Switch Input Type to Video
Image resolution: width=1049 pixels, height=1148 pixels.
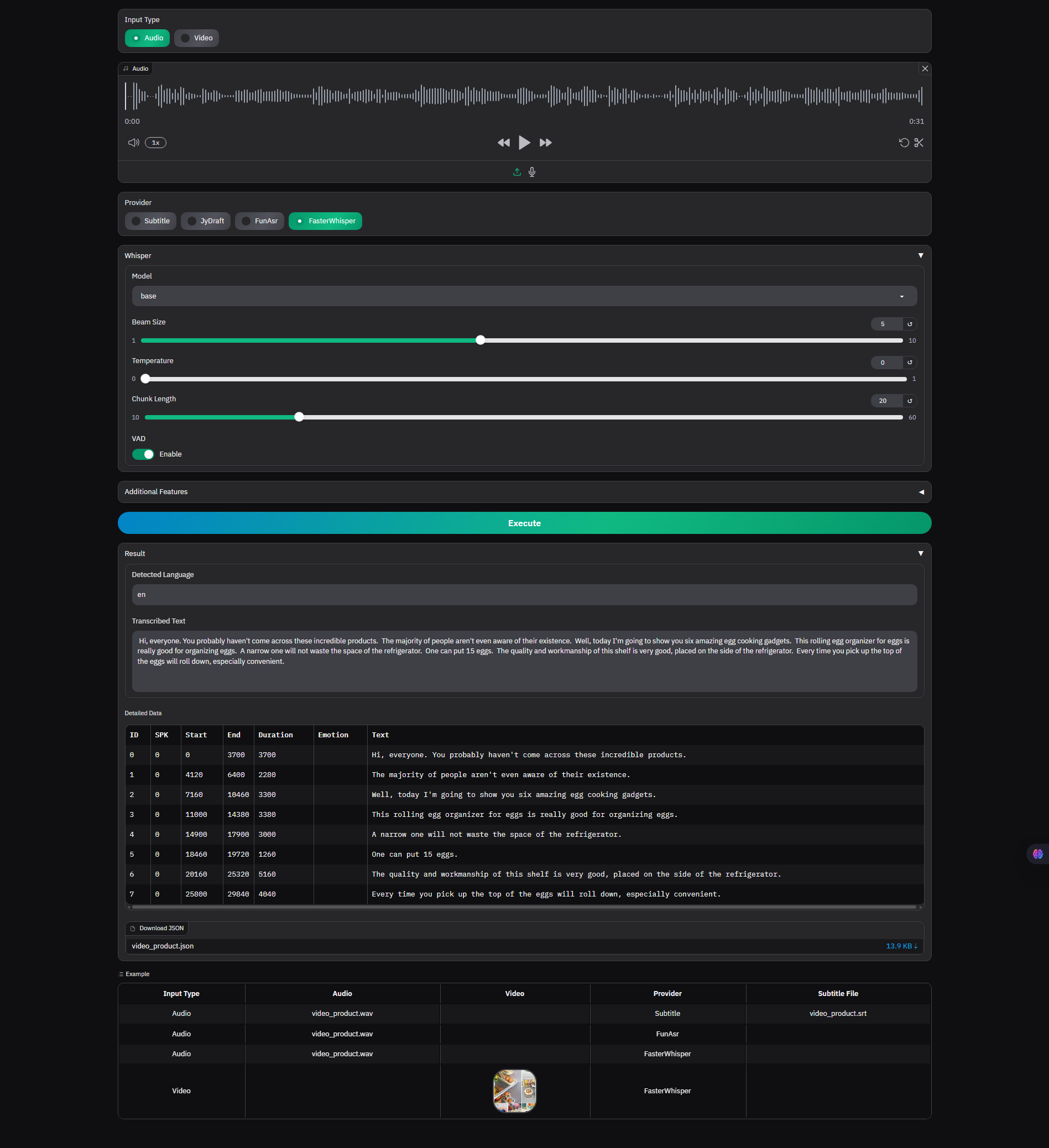tap(196, 38)
